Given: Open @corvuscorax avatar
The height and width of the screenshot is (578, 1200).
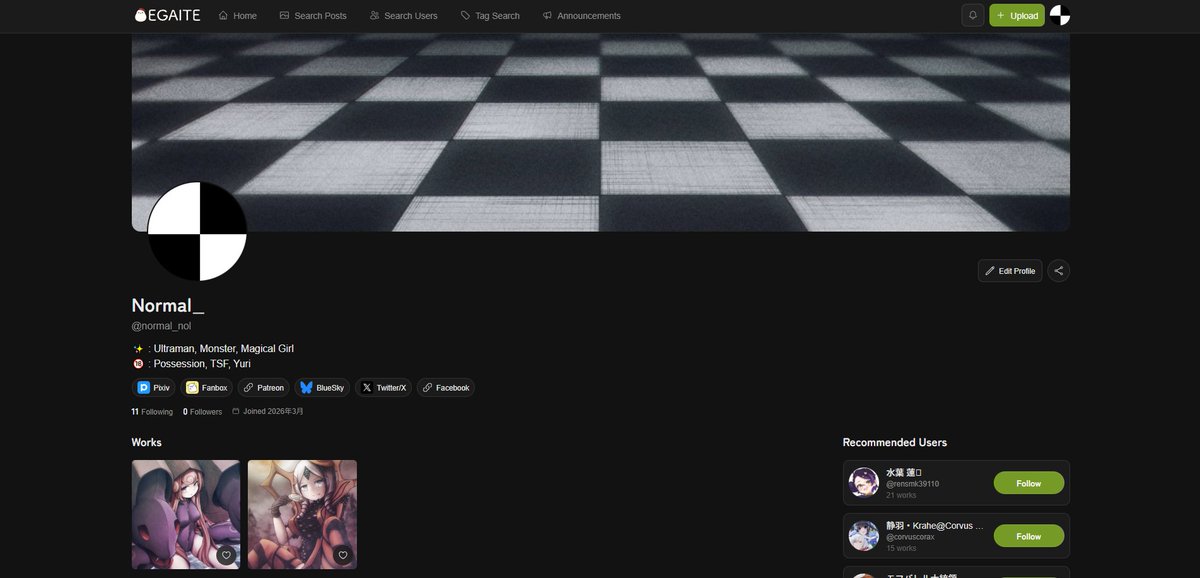Looking at the screenshot, I should click(864, 536).
